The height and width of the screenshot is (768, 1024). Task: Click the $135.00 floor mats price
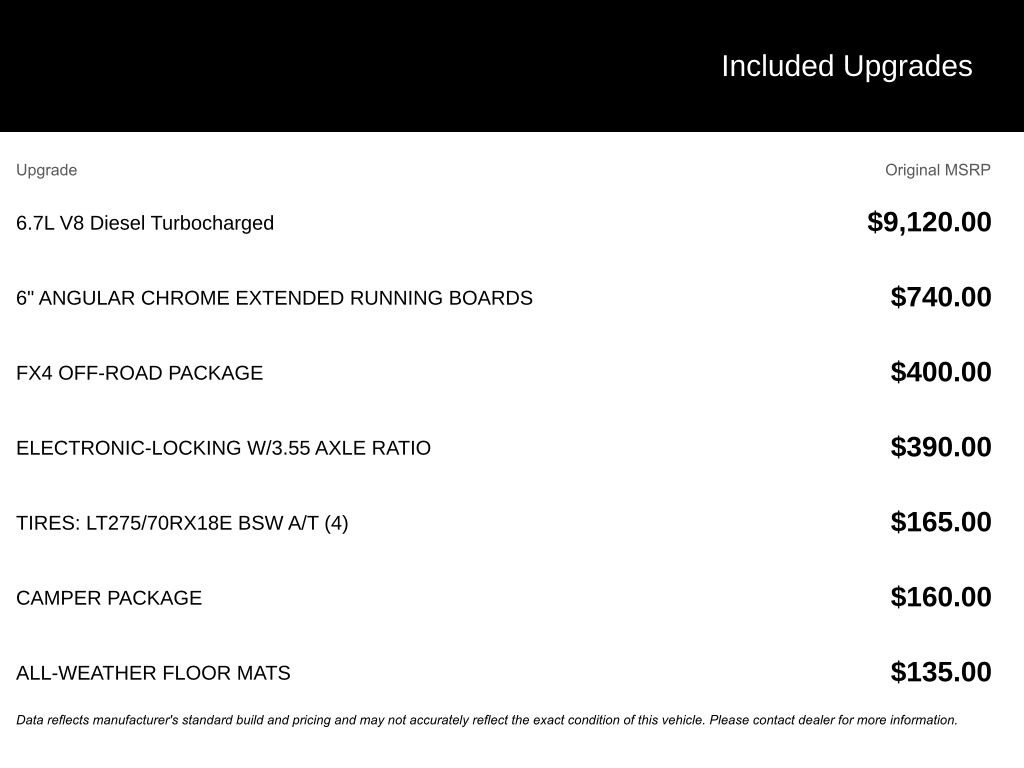point(941,673)
